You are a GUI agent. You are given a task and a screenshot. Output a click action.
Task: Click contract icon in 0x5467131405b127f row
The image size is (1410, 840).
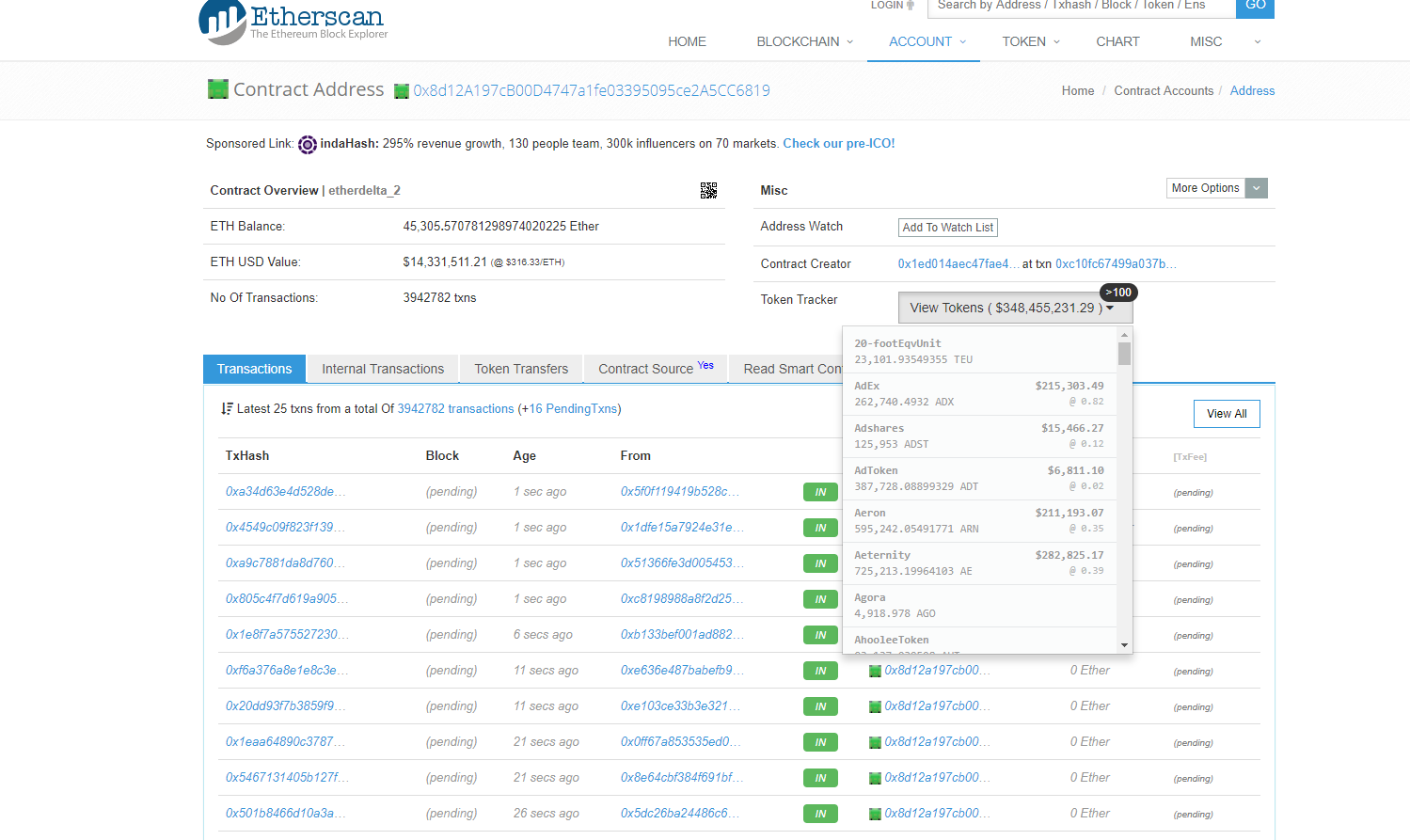(x=875, y=779)
